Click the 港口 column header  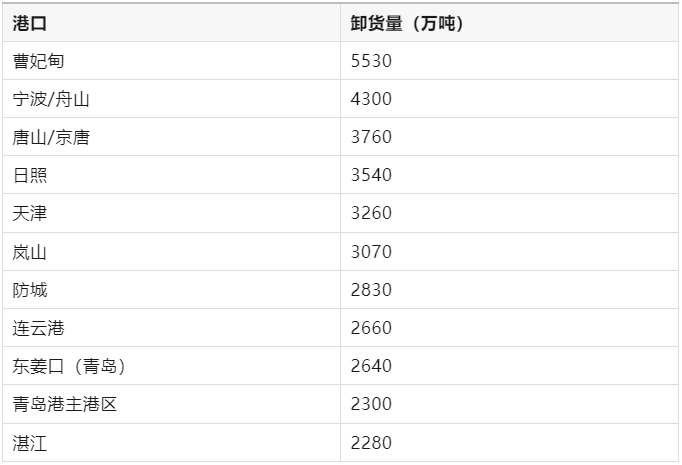tap(171, 23)
